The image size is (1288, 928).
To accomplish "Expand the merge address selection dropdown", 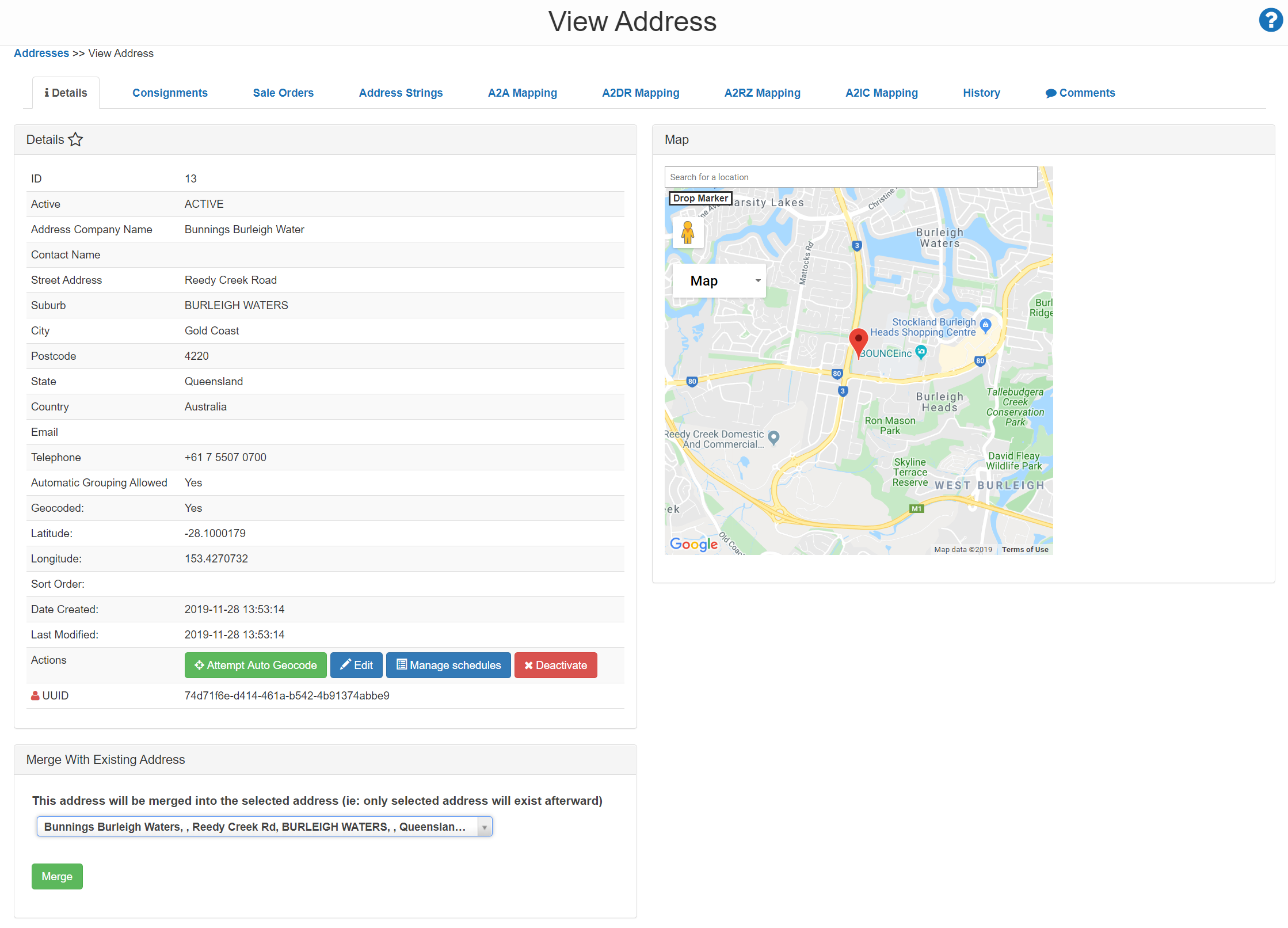I will [485, 827].
